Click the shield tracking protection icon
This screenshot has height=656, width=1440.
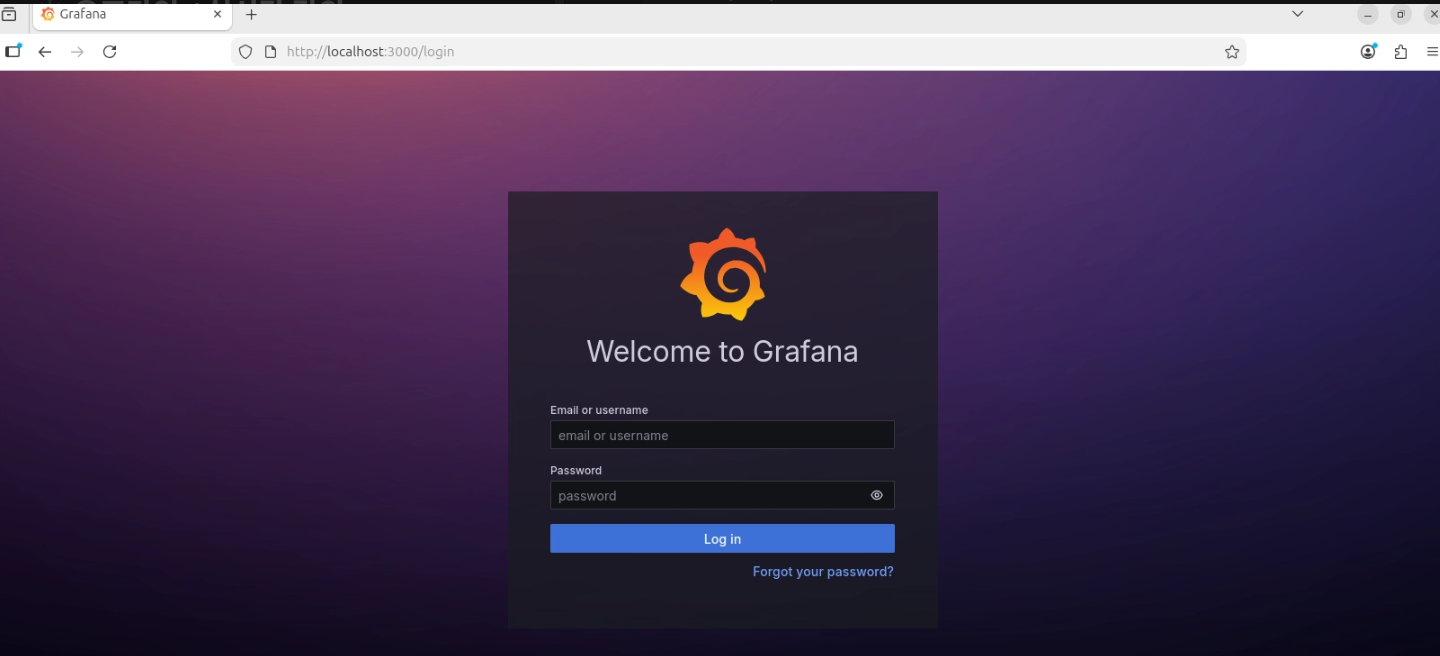[246, 52]
